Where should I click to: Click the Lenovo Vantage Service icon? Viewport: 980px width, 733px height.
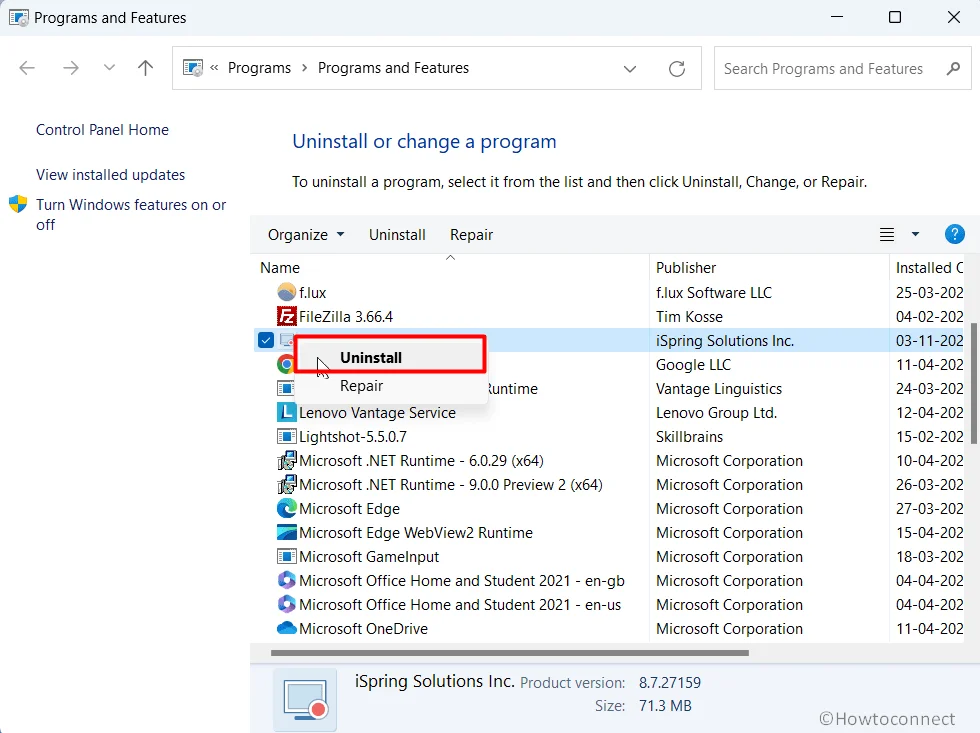(x=286, y=412)
